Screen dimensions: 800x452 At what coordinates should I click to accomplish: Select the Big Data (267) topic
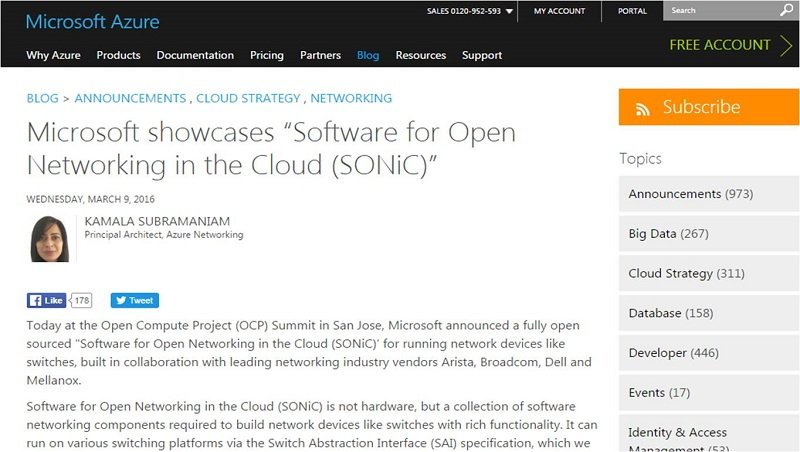click(x=709, y=234)
